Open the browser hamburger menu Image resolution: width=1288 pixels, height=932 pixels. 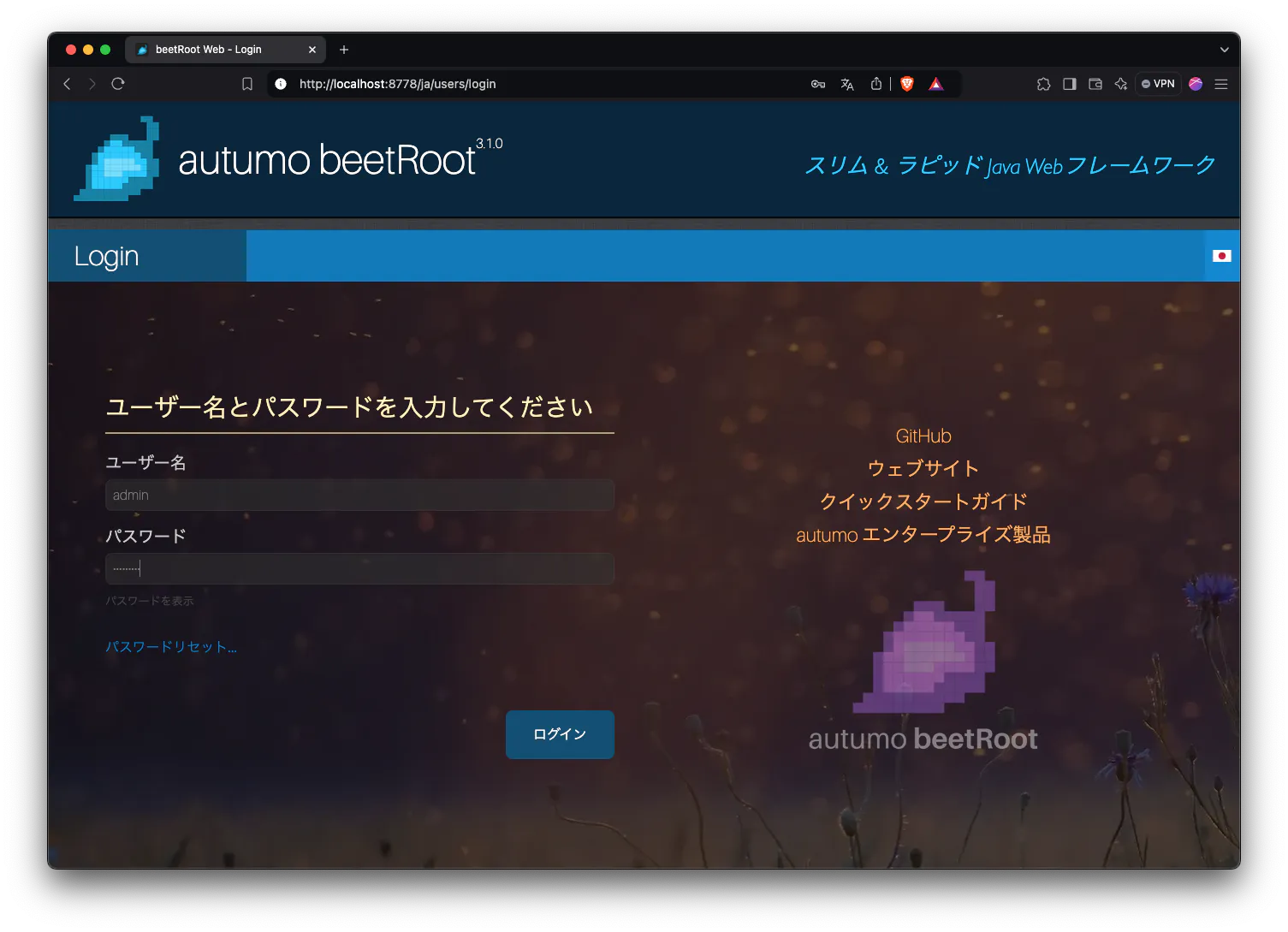pyautogui.click(x=1221, y=84)
